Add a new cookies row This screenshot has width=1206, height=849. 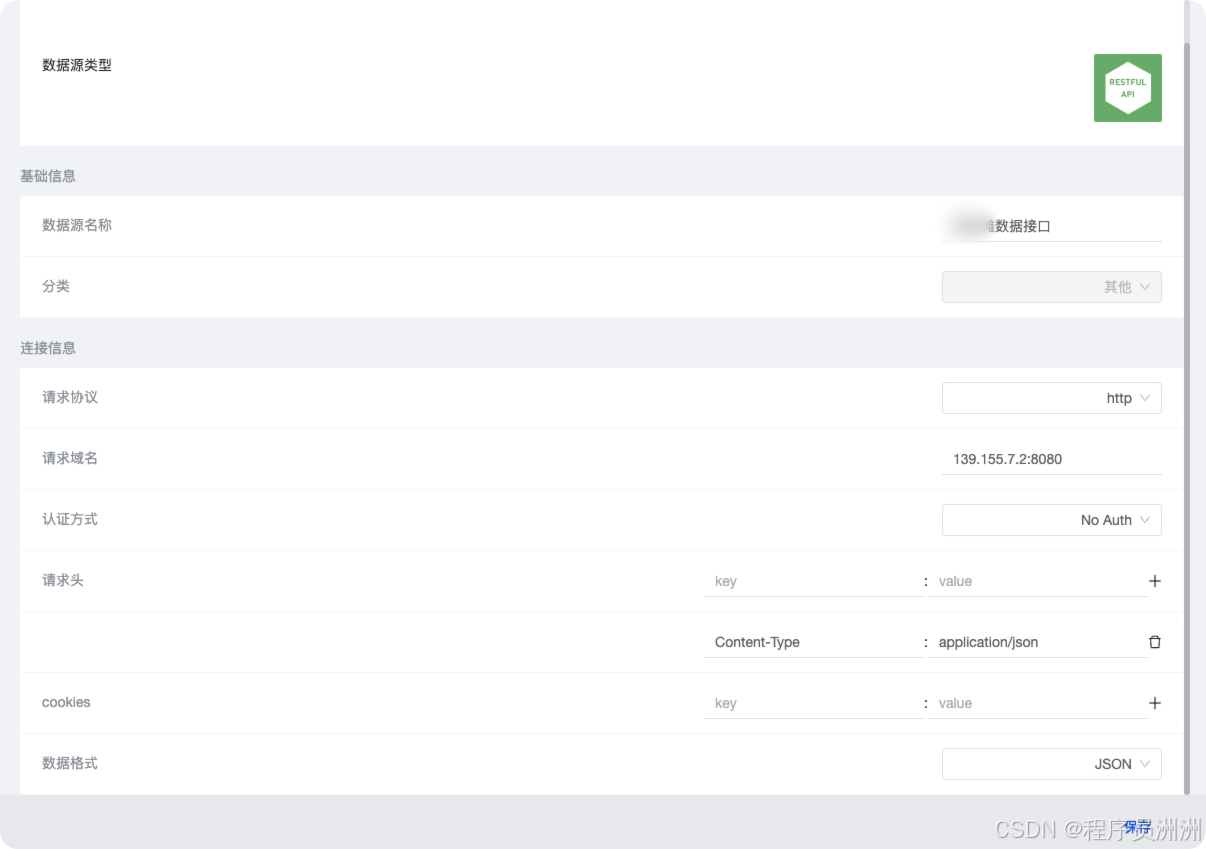point(1155,703)
